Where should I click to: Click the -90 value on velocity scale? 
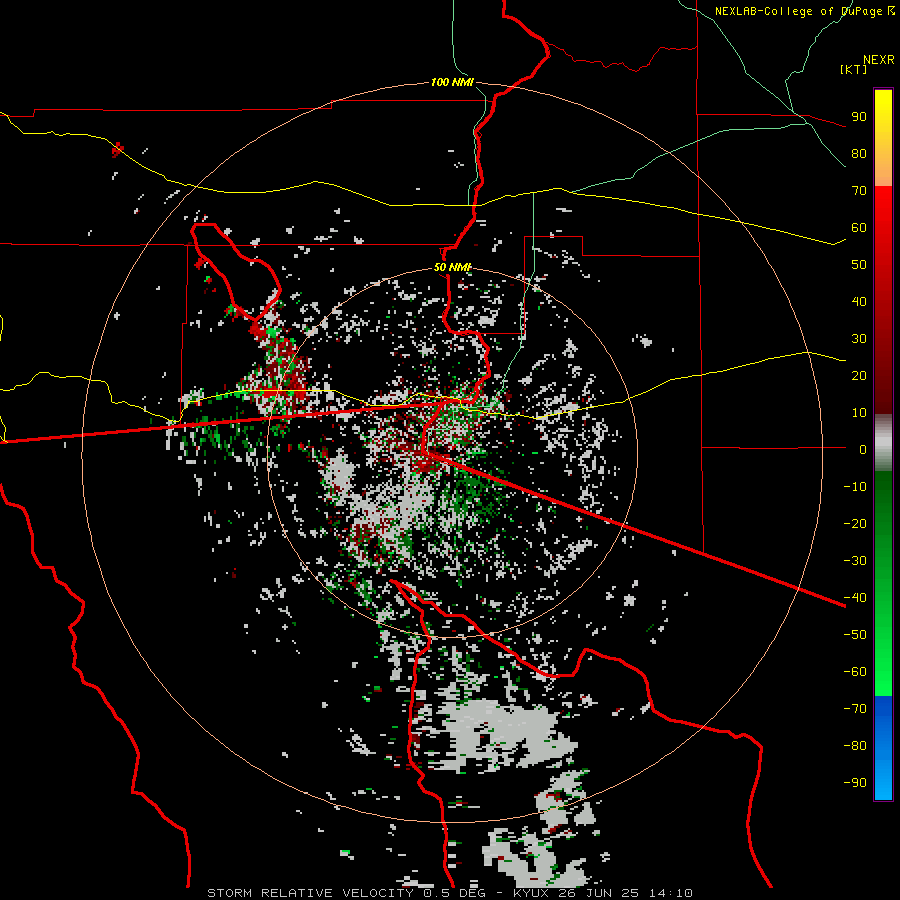855,783
